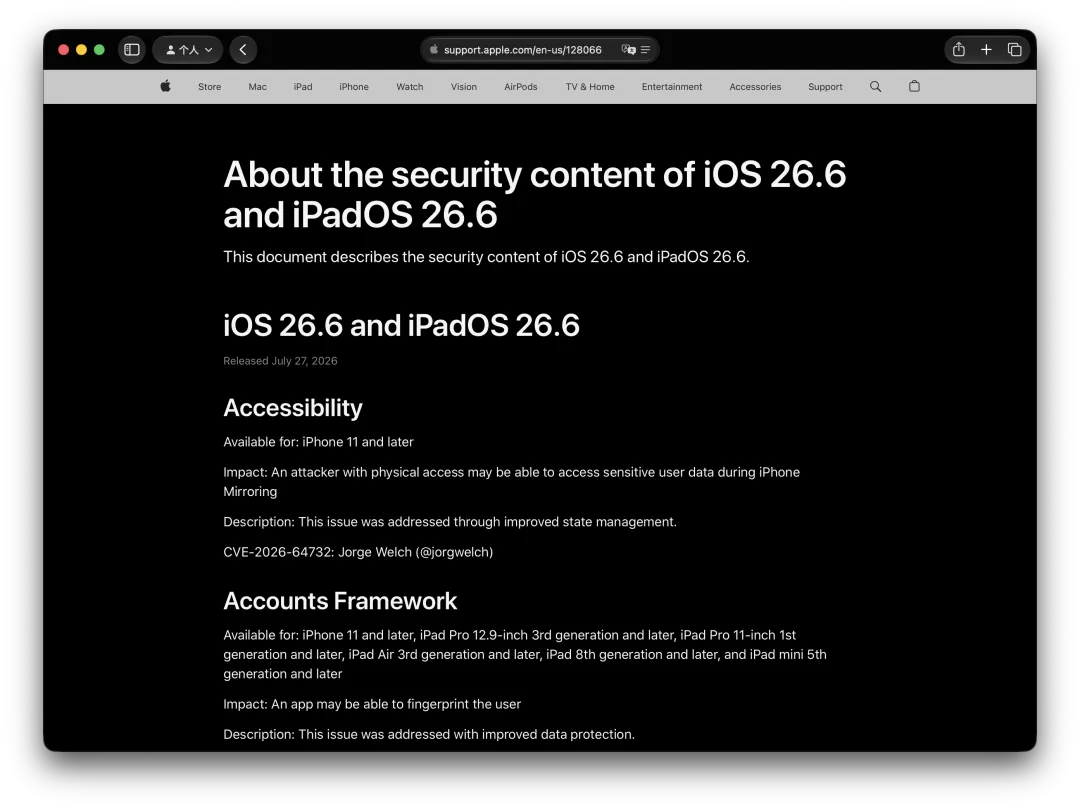Click the translate icon in address bar

click(628, 50)
